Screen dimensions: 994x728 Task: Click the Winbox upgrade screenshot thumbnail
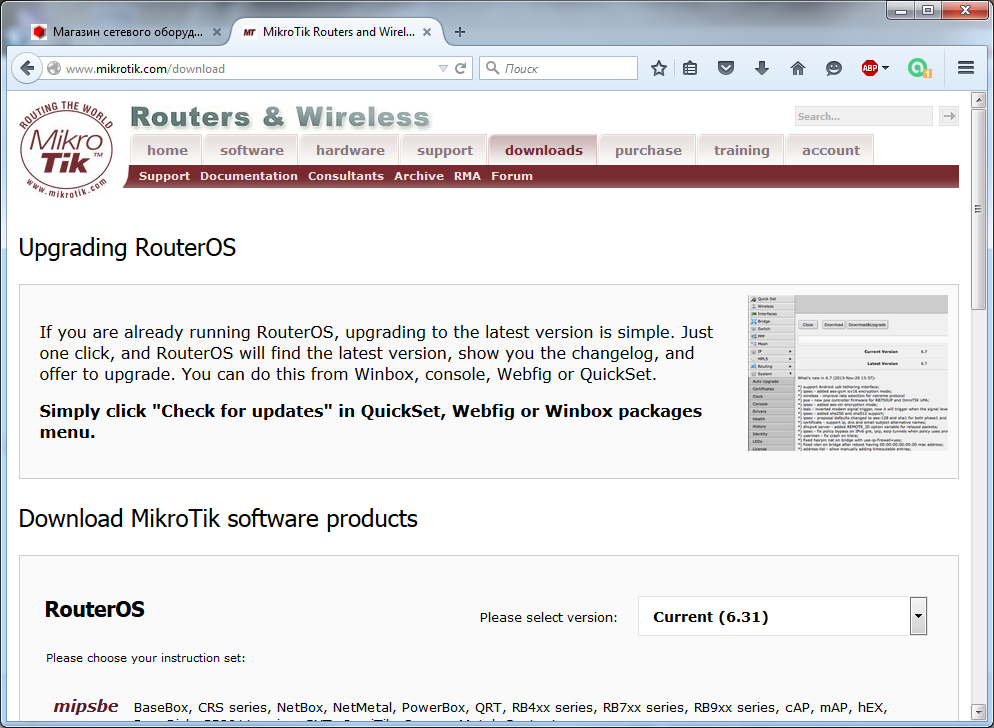tap(847, 373)
